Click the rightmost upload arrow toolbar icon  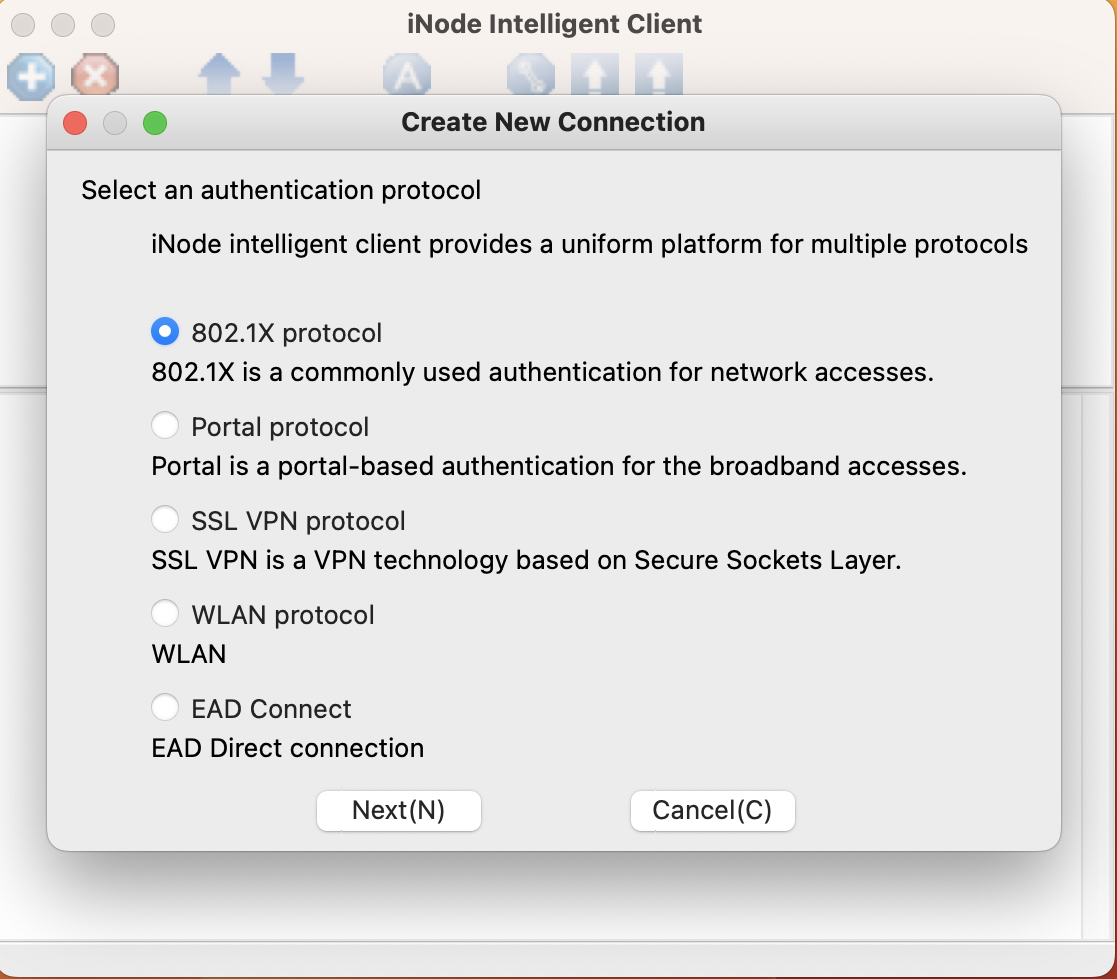(659, 74)
